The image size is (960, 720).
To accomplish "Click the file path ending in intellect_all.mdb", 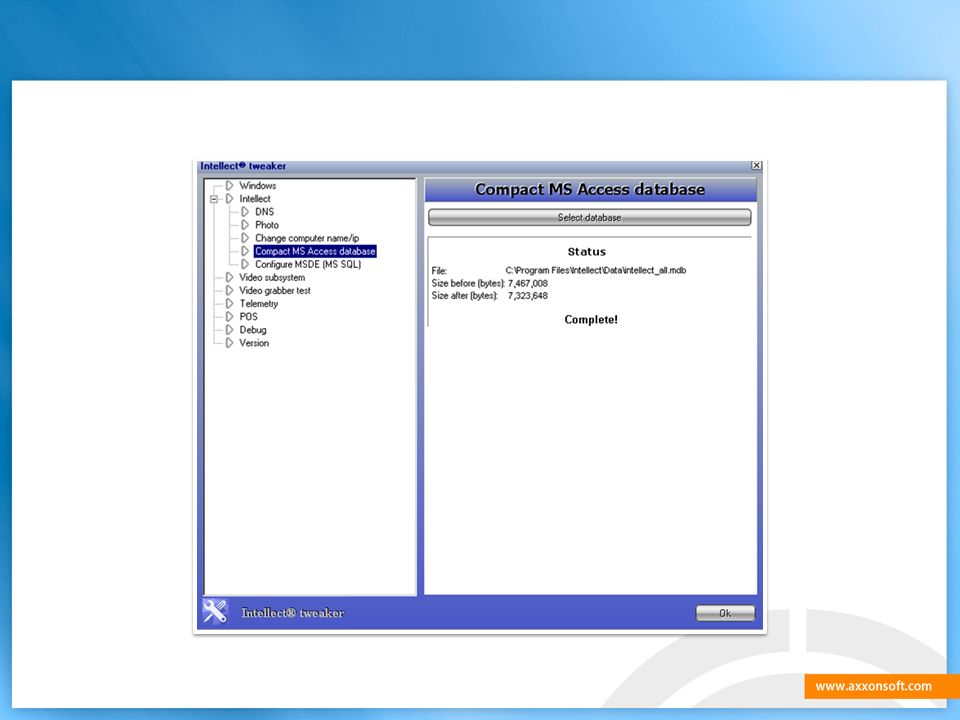I will 596,270.
